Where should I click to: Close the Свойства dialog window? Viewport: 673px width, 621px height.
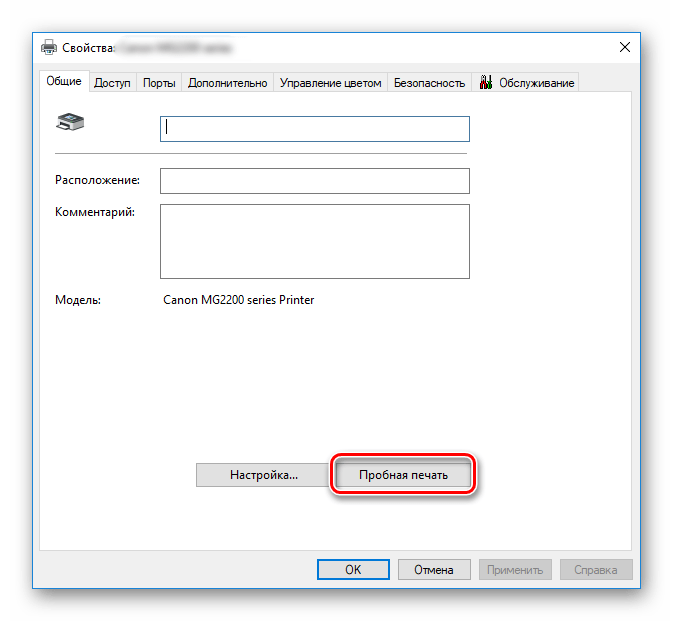[x=625, y=47]
